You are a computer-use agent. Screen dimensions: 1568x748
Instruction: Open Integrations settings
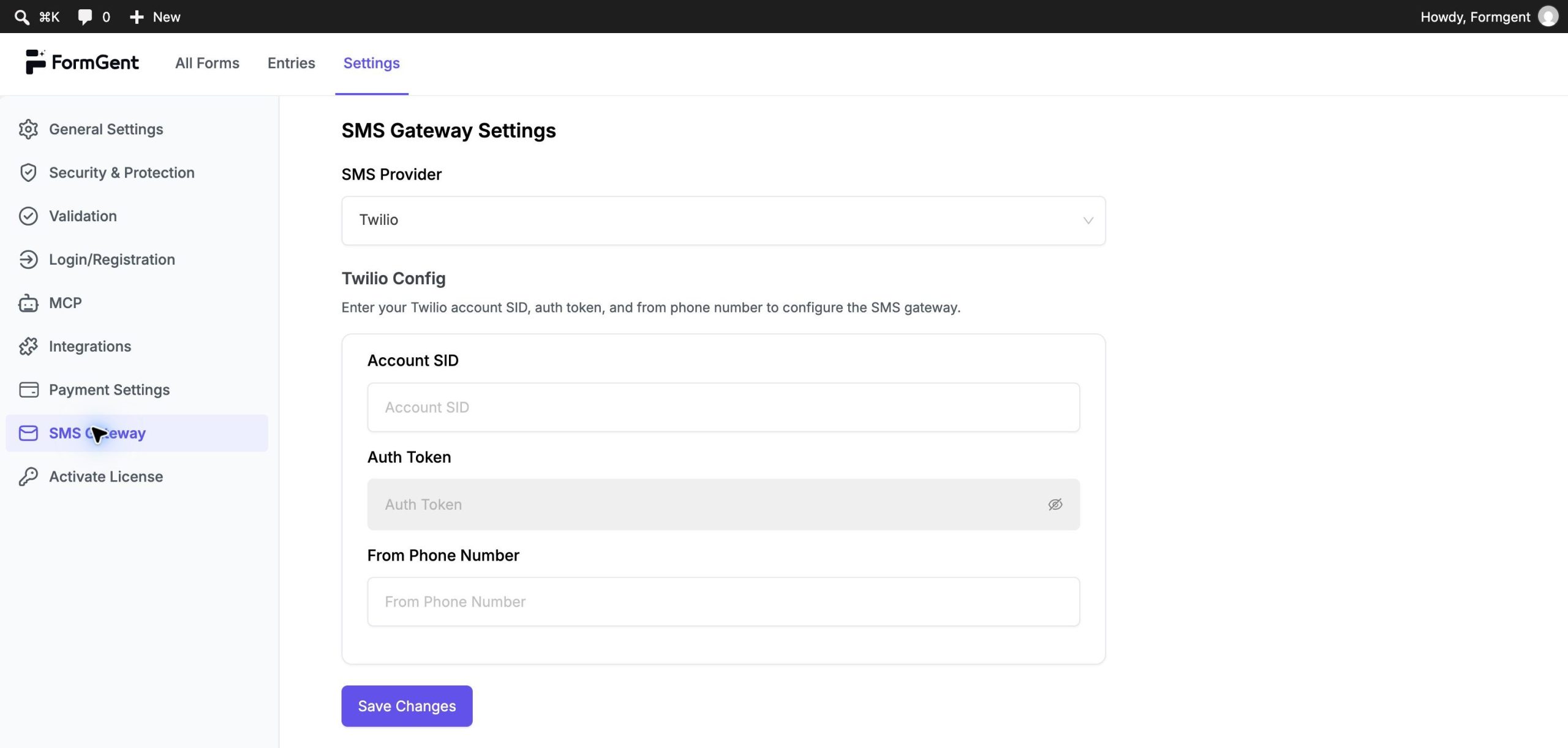click(x=137, y=347)
